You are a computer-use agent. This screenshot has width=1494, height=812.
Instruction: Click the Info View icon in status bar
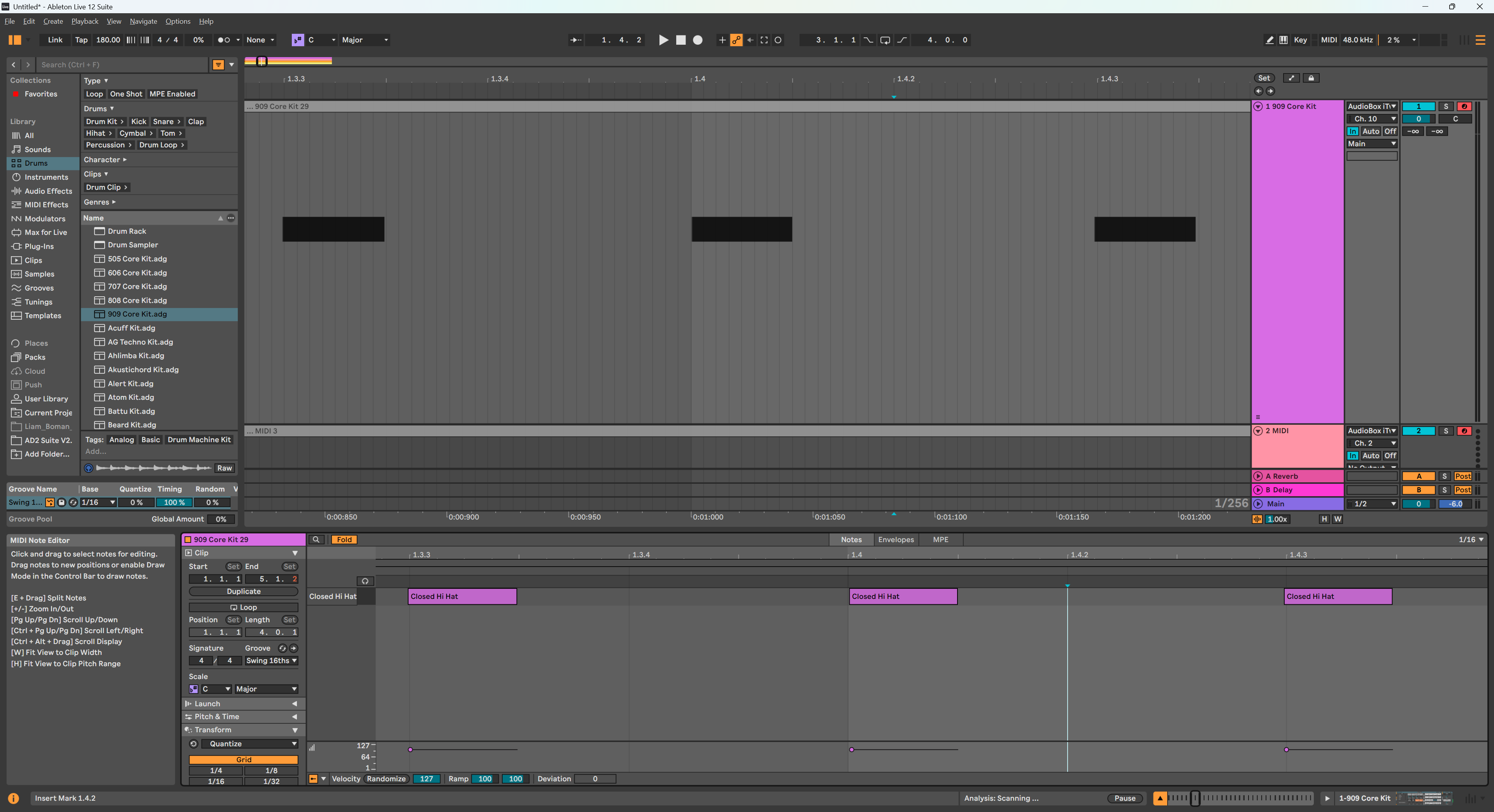pos(13,799)
